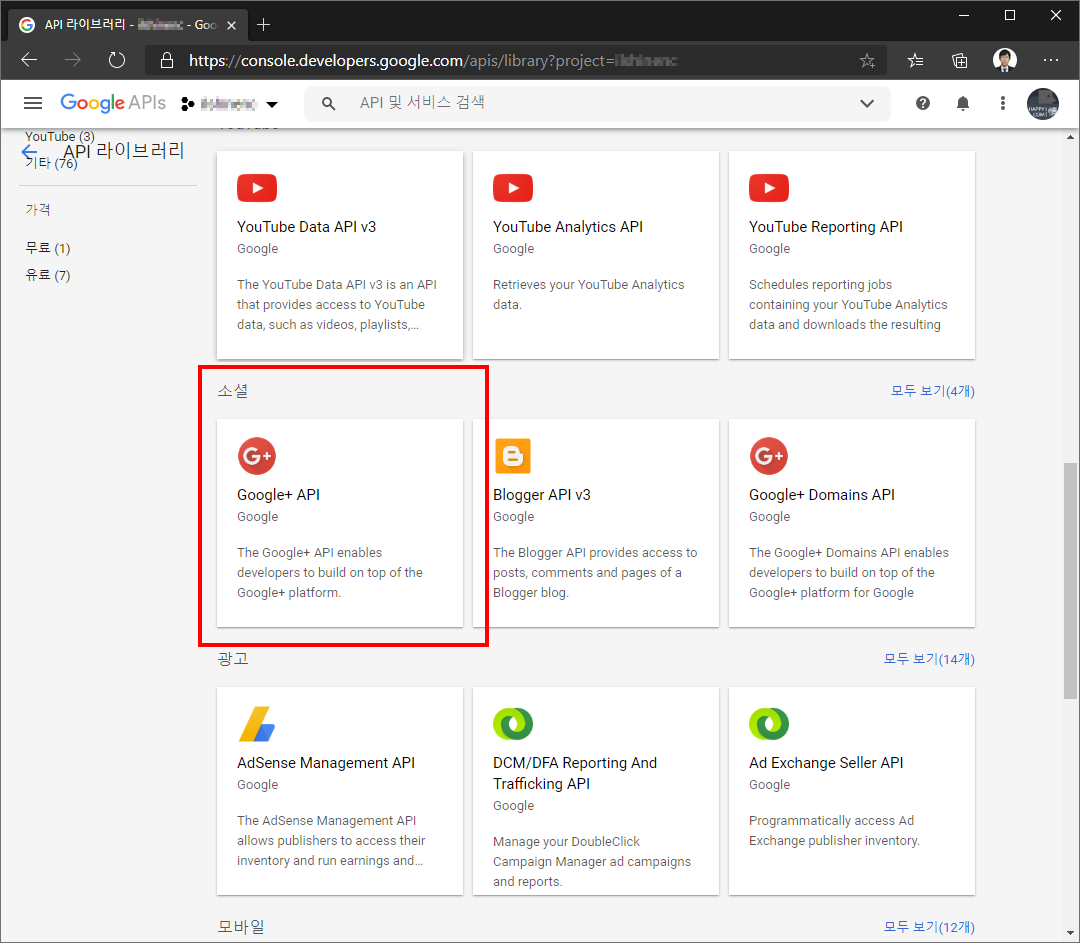Click the YouTube Data API v3 icon

257,188
